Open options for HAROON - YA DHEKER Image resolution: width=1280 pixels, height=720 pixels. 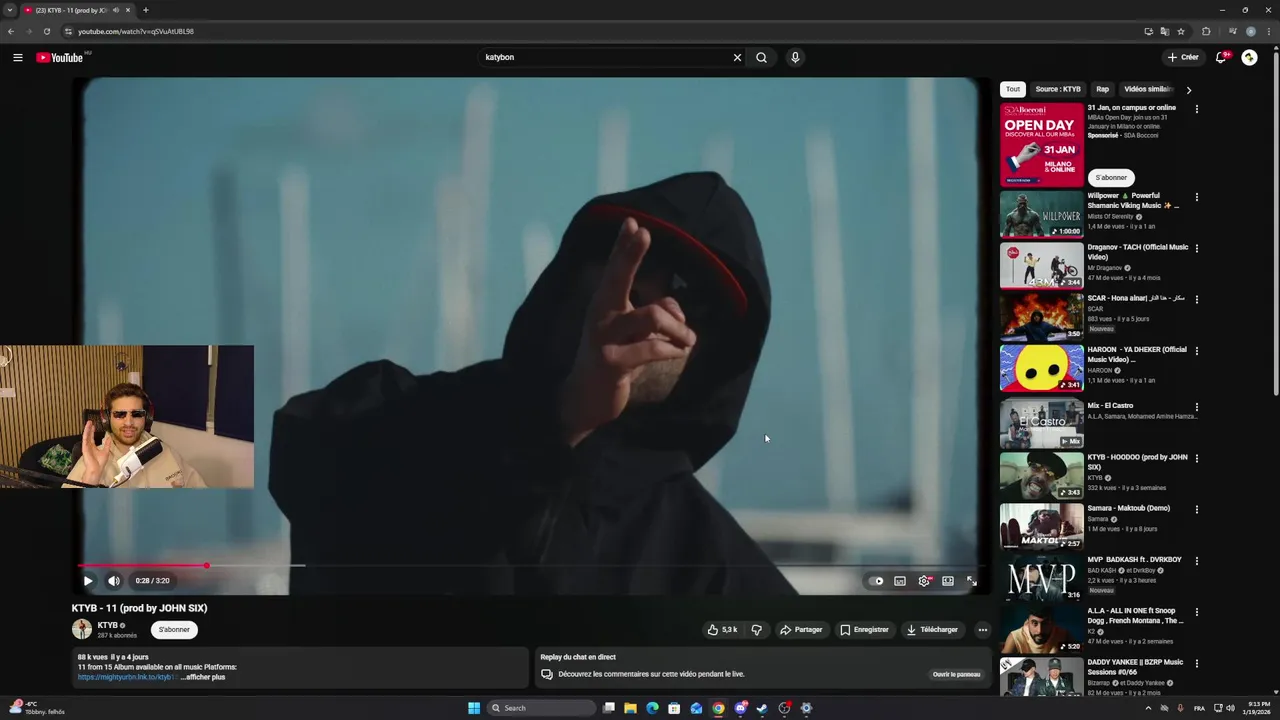click(x=1197, y=350)
